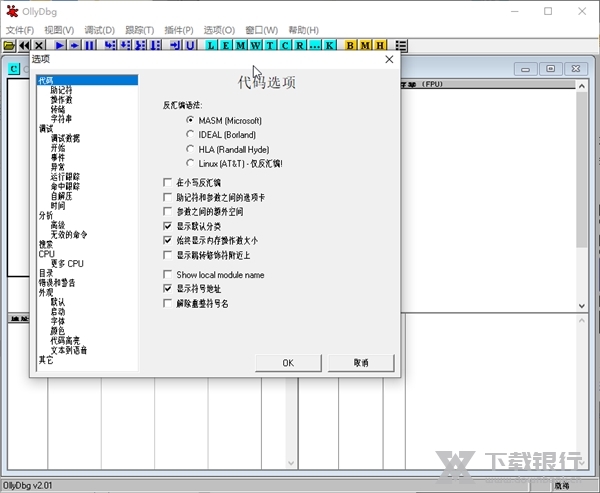Open Run trace with the ... icon
The height and width of the screenshot is (493, 600).
(x=315, y=46)
